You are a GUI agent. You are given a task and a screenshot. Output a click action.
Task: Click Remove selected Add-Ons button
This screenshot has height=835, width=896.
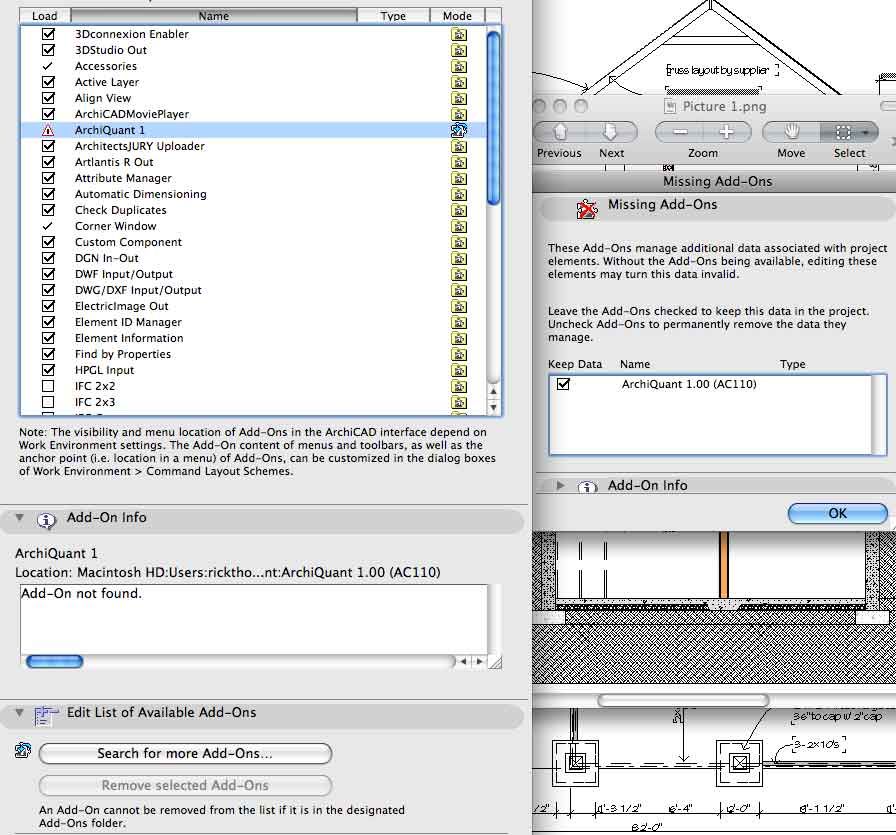click(x=185, y=785)
